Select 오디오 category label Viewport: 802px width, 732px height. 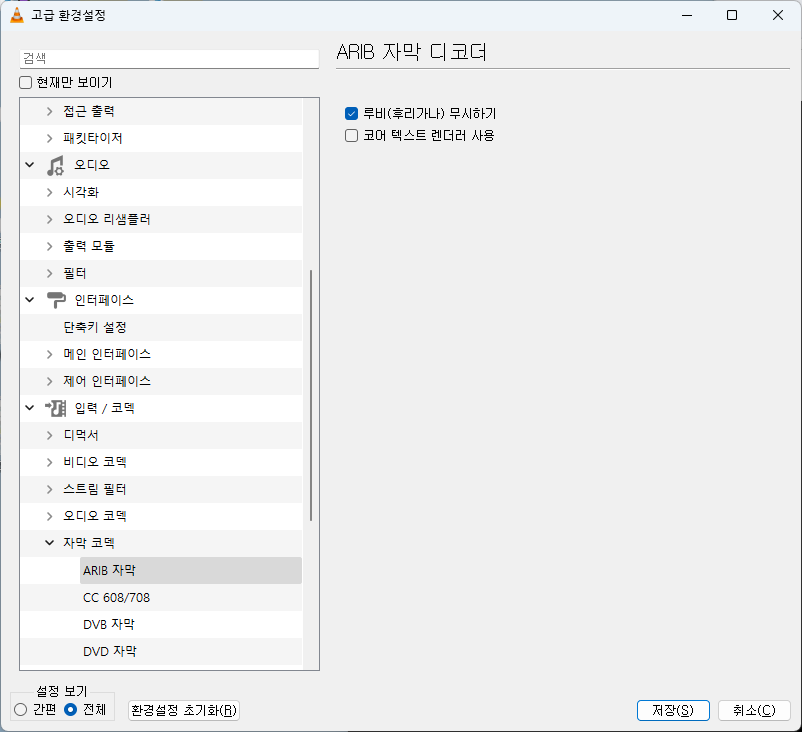click(x=92, y=165)
